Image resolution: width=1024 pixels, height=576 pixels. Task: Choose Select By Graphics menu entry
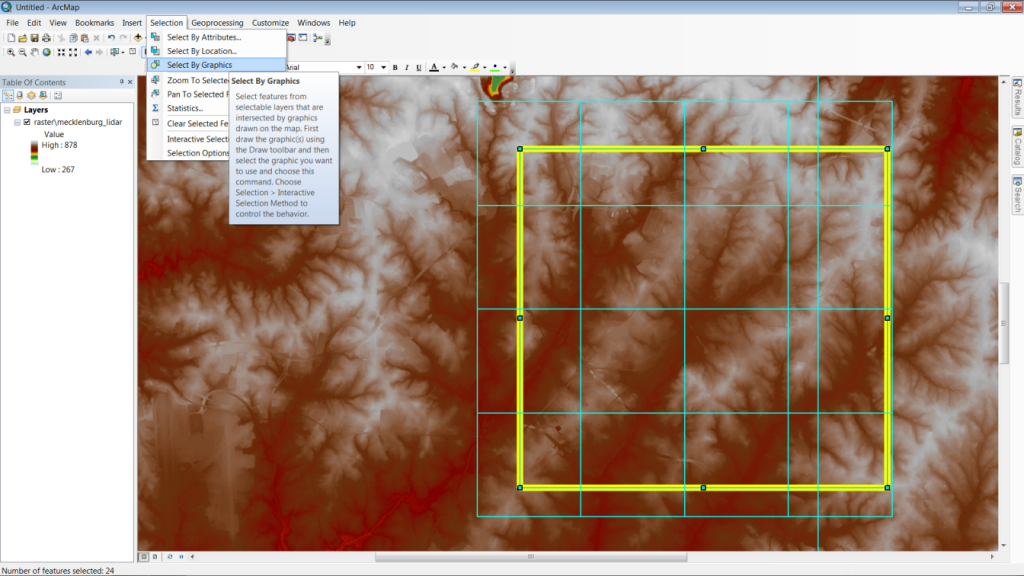pyautogui.click(x=216, y=65)
